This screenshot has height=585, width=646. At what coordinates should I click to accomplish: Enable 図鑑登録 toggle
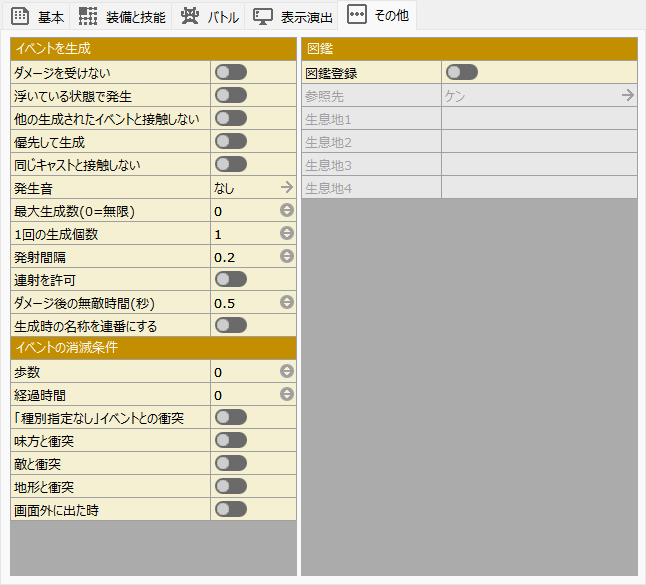click(x=461, y=72)
